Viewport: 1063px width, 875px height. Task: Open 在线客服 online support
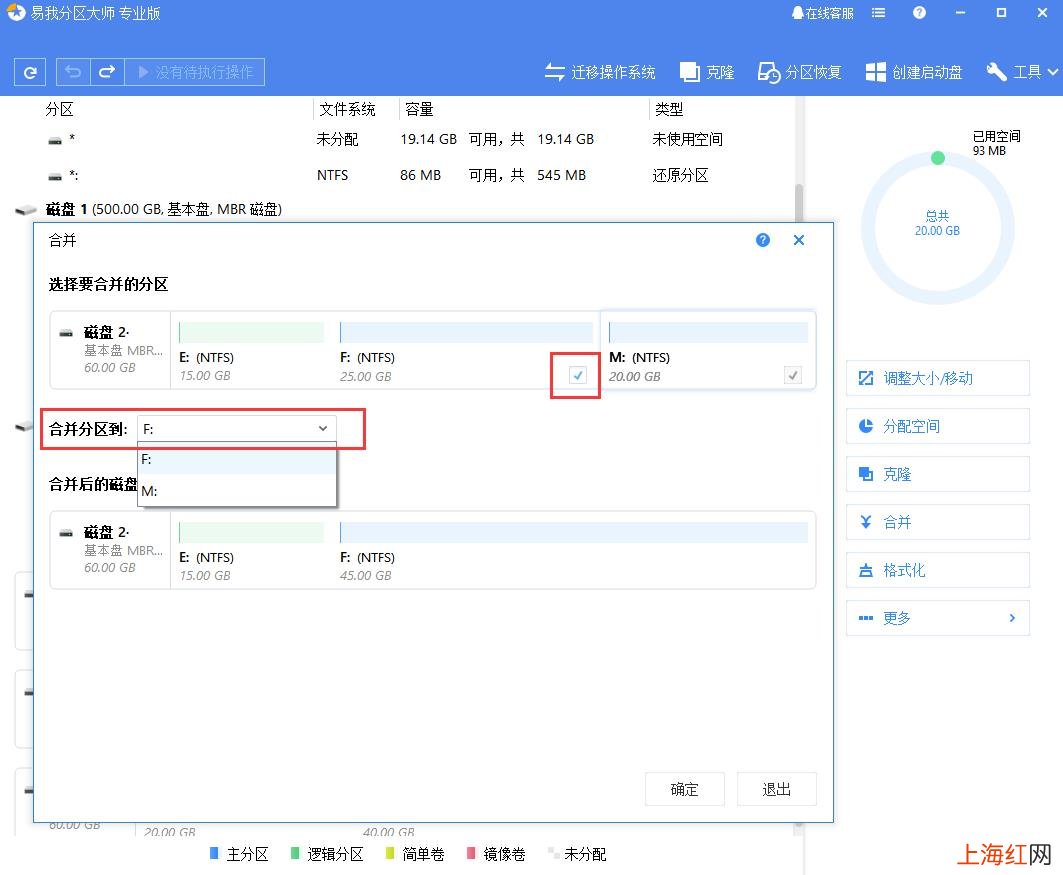[822, 14]
